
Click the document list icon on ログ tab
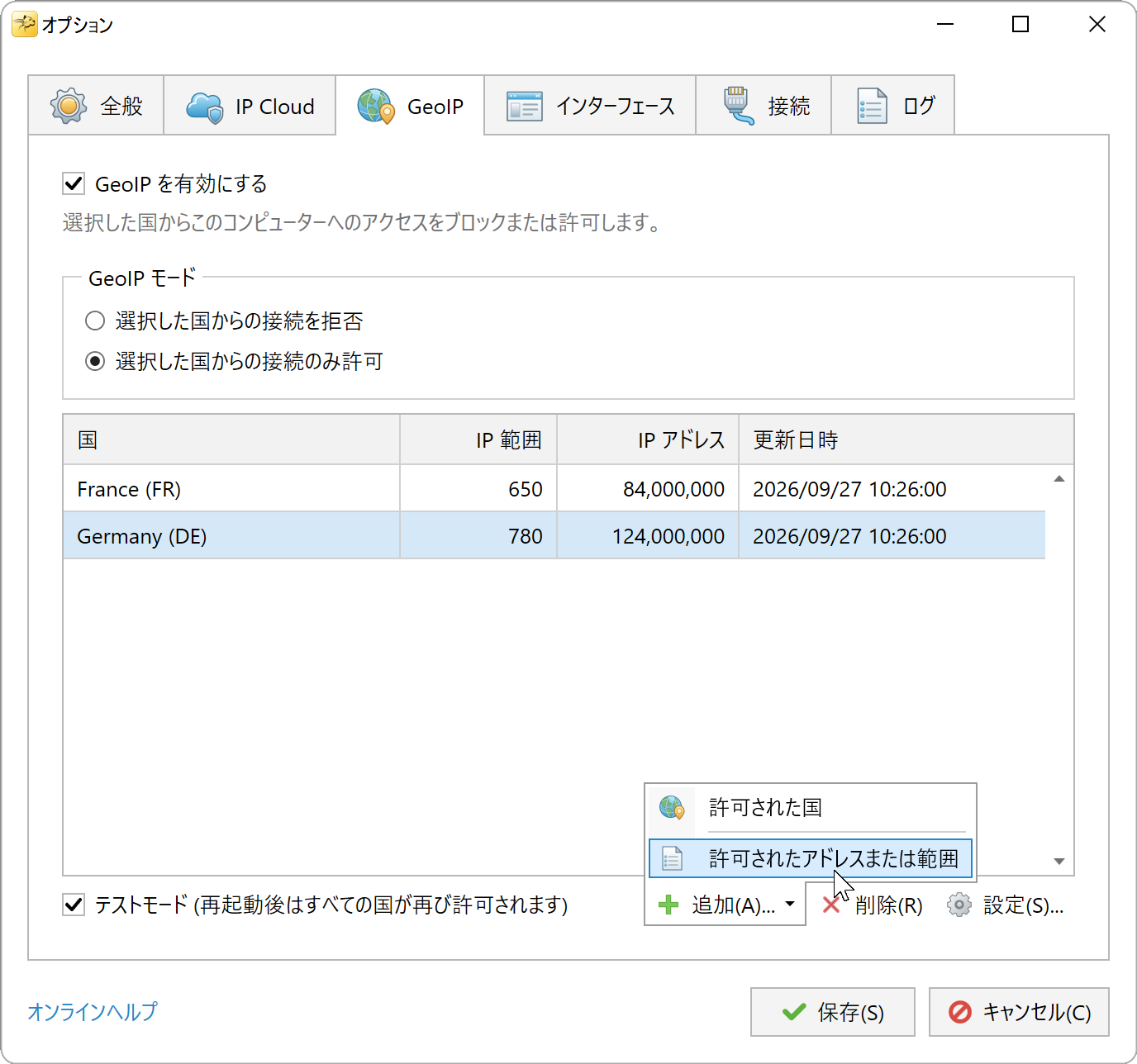[872, 106]
